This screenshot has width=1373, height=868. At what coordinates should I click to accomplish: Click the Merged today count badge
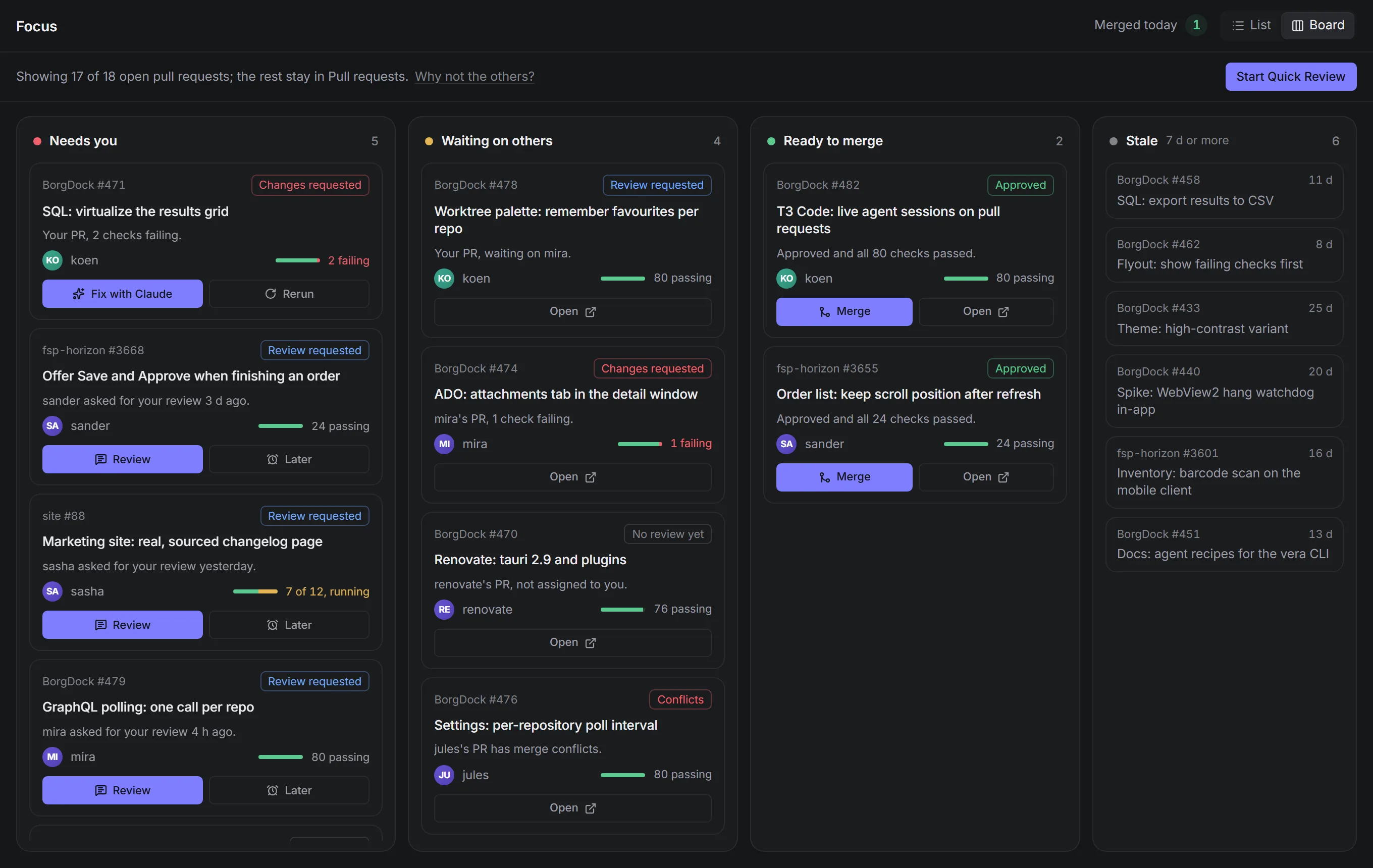[1196, 25]
